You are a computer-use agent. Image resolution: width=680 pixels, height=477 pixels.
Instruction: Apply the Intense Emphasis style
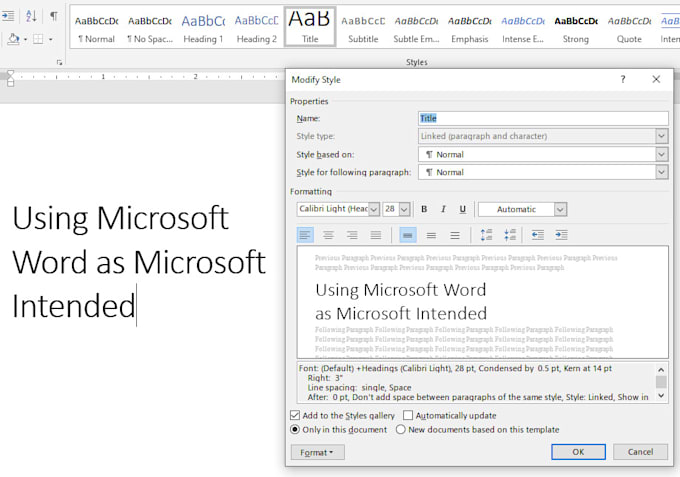tap(523, 29)
